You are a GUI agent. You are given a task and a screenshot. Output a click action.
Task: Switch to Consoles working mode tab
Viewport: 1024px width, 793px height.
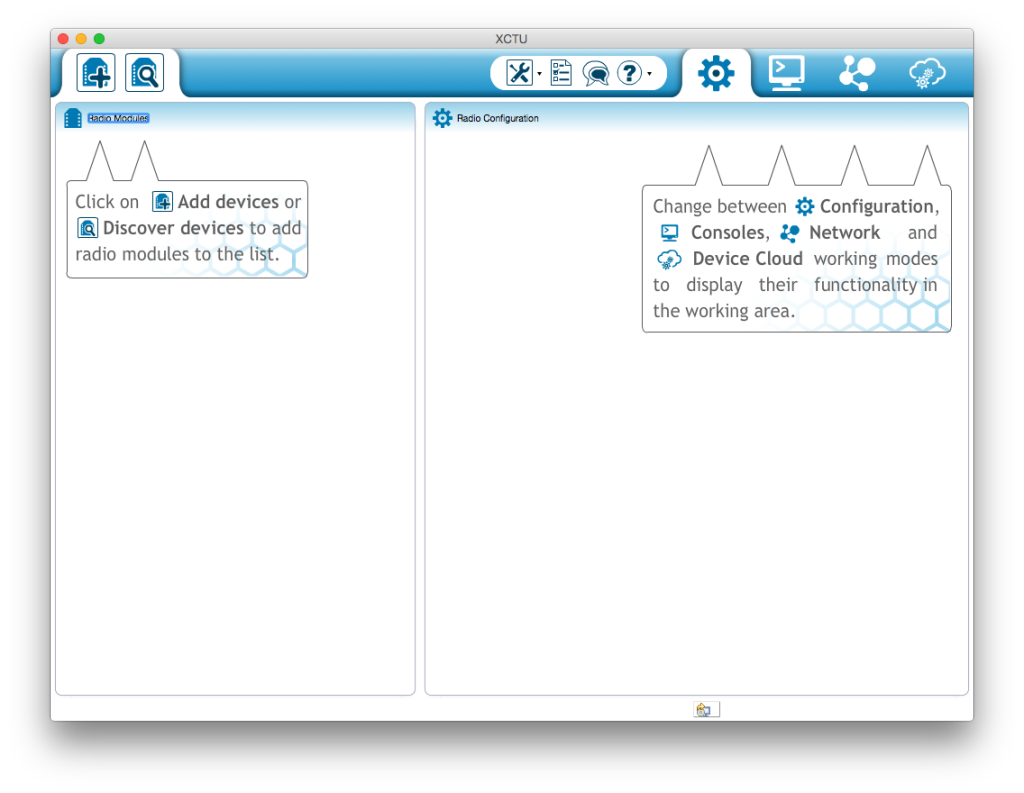pyautogui.click(x=786, y=73)
